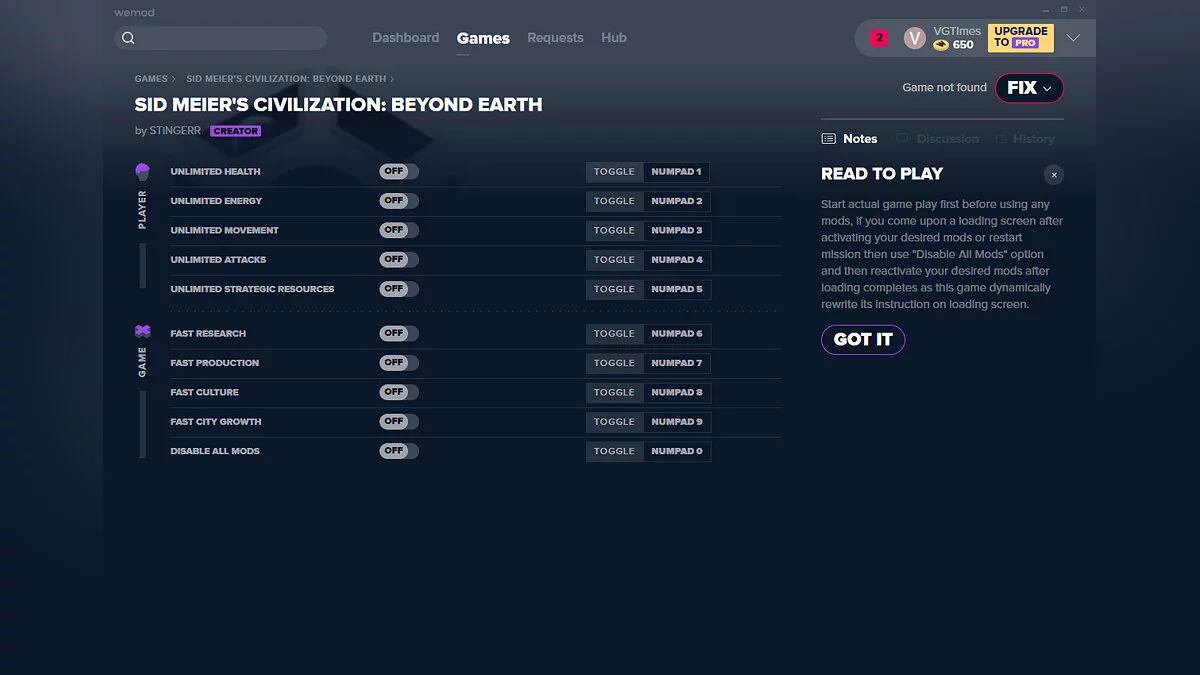Click the chevron after GAMES breadcrumb
1200x675 pixels.
173,79
